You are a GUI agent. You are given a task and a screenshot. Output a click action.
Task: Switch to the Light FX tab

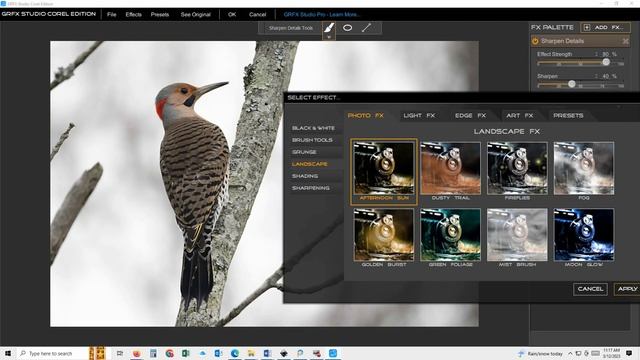[x=419, y=116]
